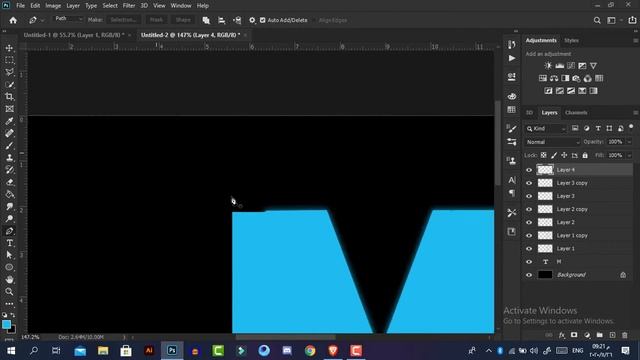
Task: Select the Eyedropper tool
Action: pos(9,121)
